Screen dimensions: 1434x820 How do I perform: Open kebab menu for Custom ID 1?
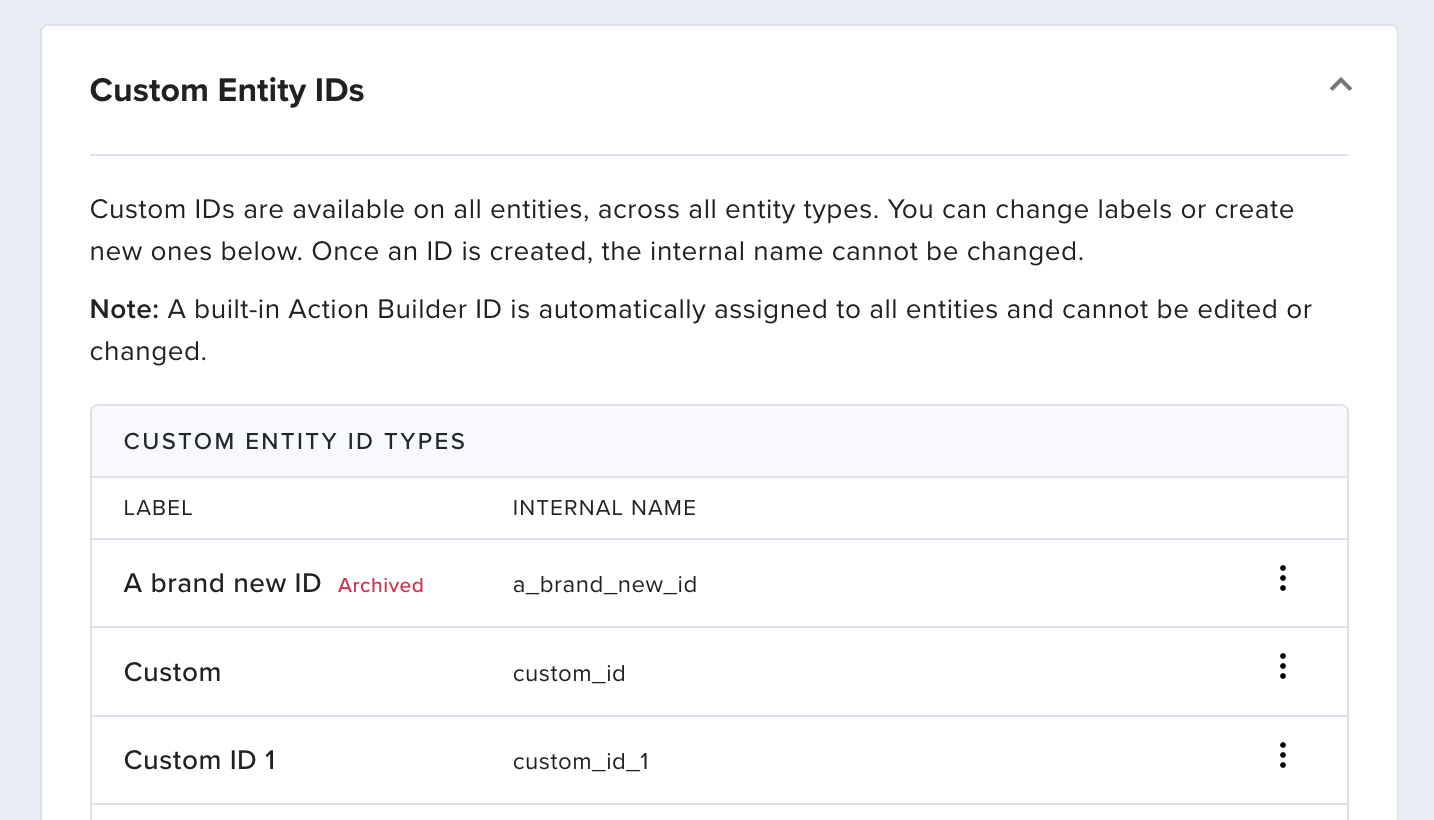tap(1282, 755)
